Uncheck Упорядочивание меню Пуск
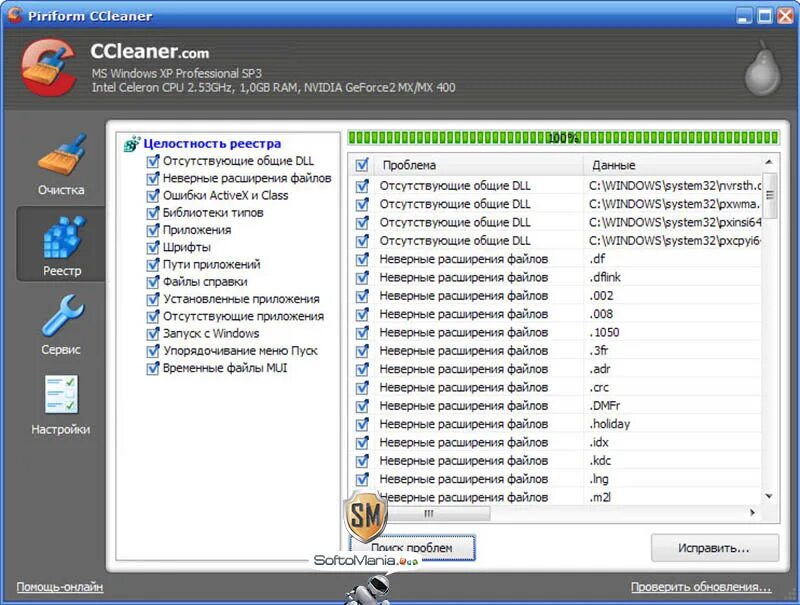 point(153,351)
